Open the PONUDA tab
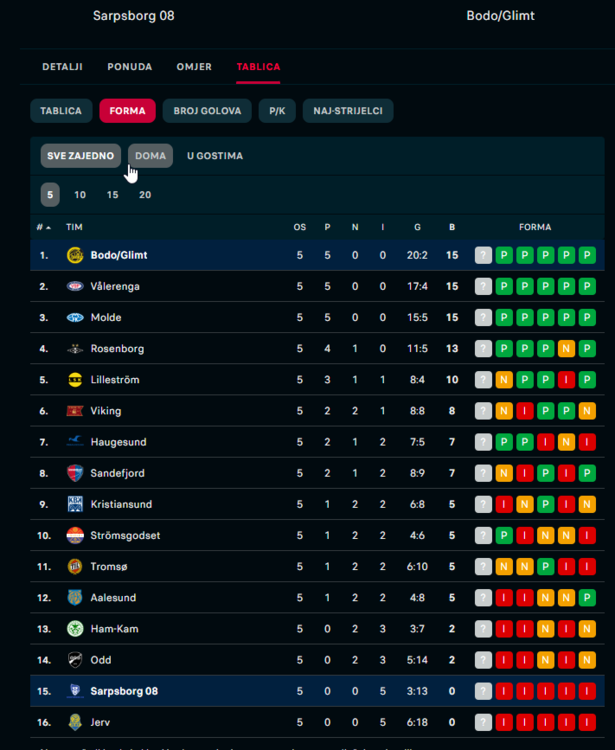Image resolution: width=615 pixels, height=750 pixels. (x=130, y=67)
